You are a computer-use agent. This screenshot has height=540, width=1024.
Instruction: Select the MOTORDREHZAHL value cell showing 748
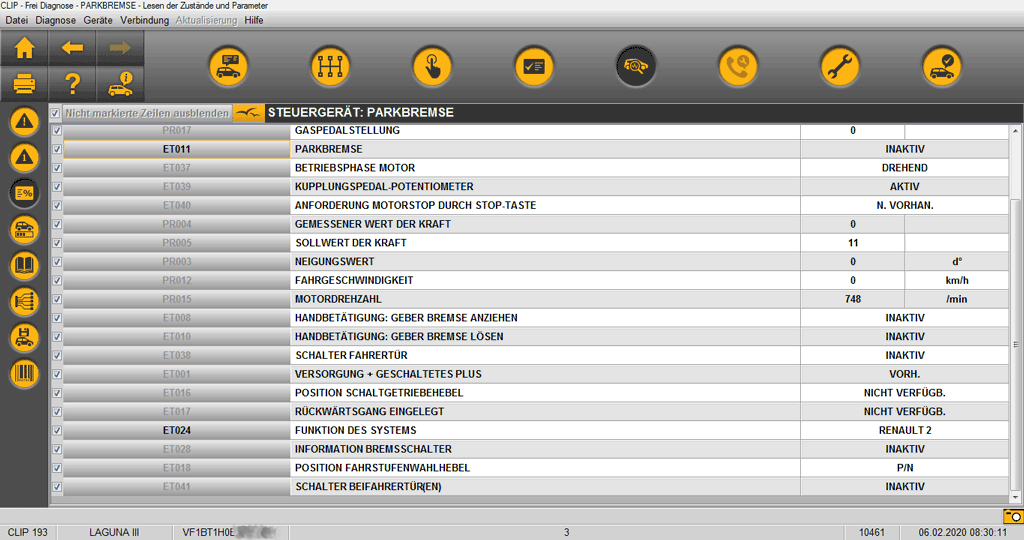tap(852, 299)
